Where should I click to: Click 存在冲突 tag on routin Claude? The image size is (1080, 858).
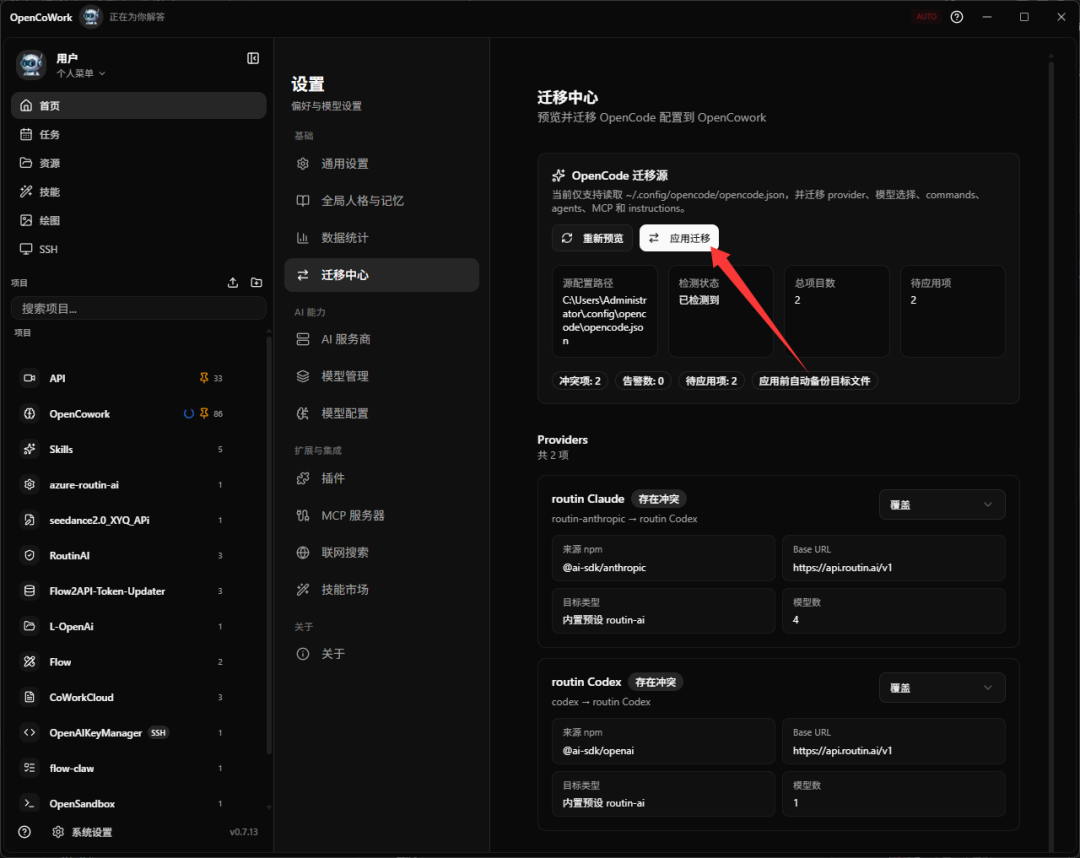pos(658,499)
